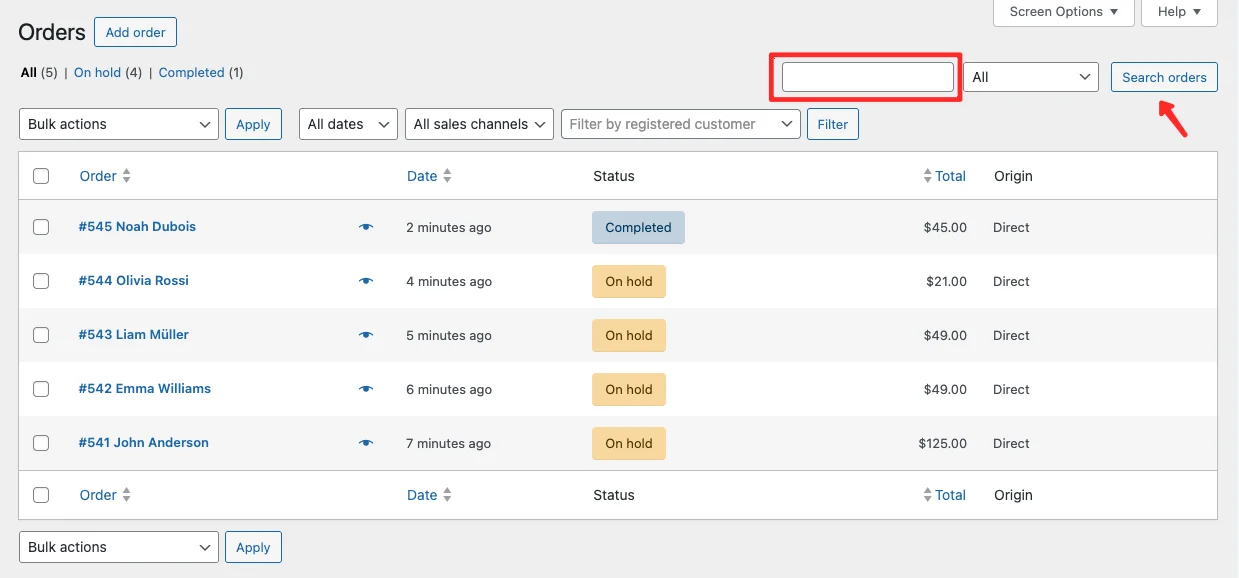Preview order #543 Liam Müller eye icon

[366, 335]
